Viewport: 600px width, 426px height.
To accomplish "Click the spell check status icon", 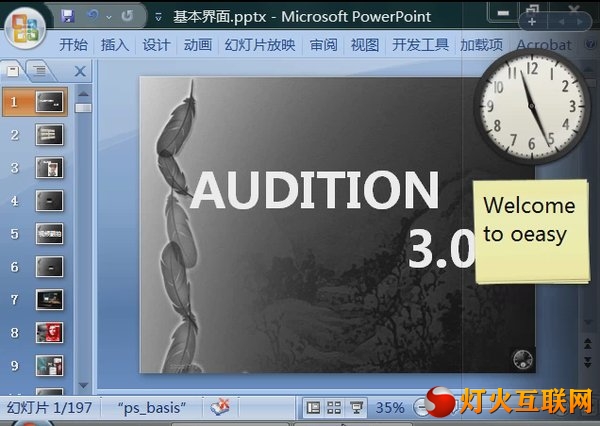I will click(x=220, y=407).
